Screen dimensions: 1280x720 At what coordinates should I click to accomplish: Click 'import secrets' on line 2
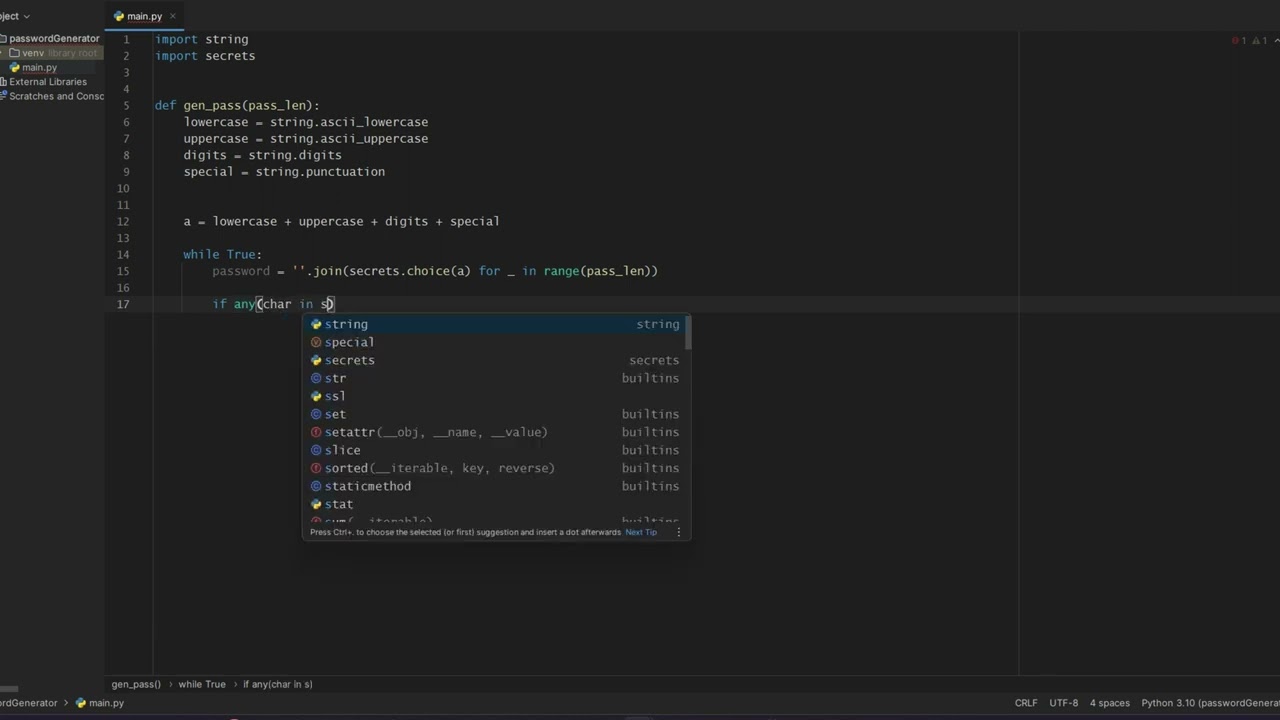coord(205,56)
